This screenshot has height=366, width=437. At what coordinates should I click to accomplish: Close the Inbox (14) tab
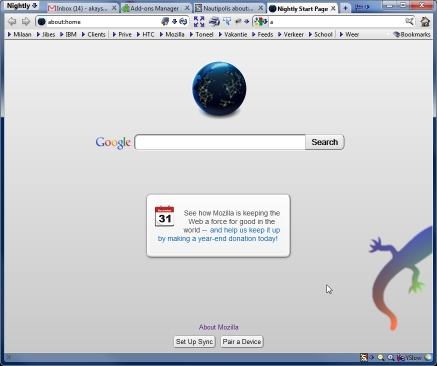click(x=114, y=8)
